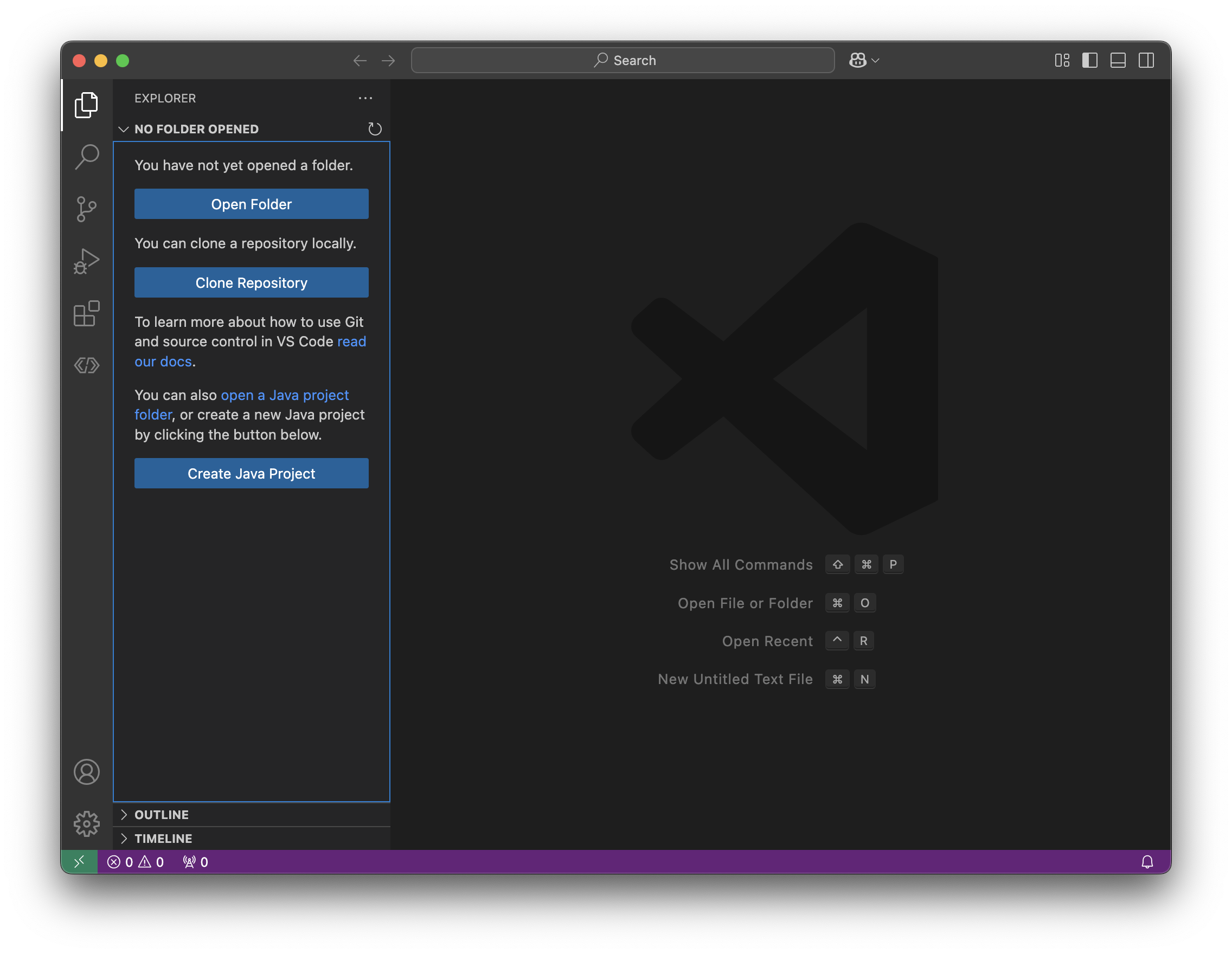
Task: Click the ports forwarded indicator showing 0
Action: [x=195, y=861]
